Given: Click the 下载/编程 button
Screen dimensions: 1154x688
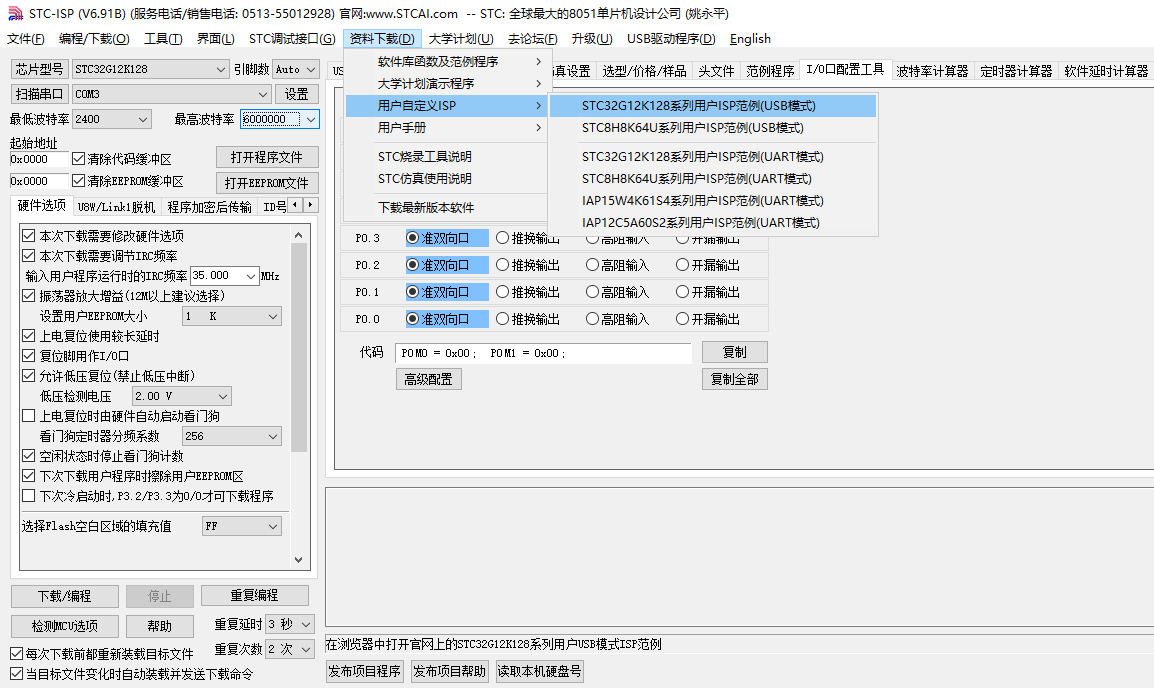Looking at the screenshot, I should click(x=65, y=596).
